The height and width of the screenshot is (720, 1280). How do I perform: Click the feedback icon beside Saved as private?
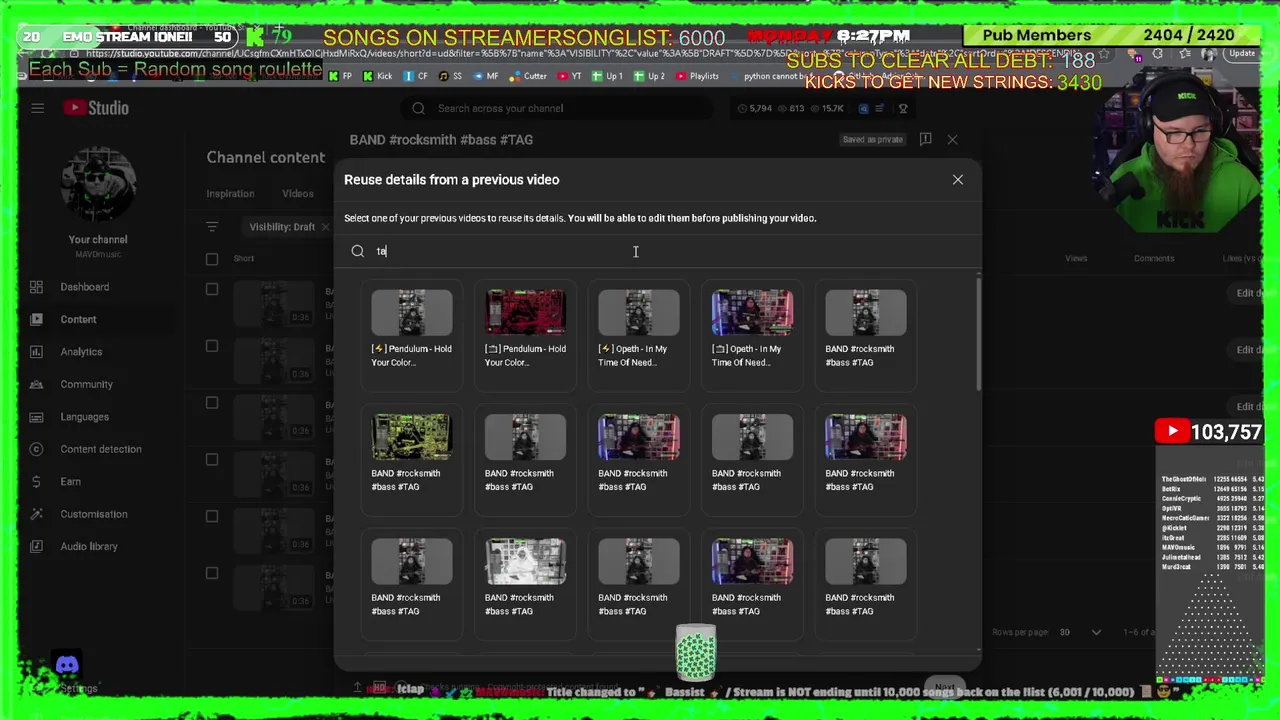(925, 140)
